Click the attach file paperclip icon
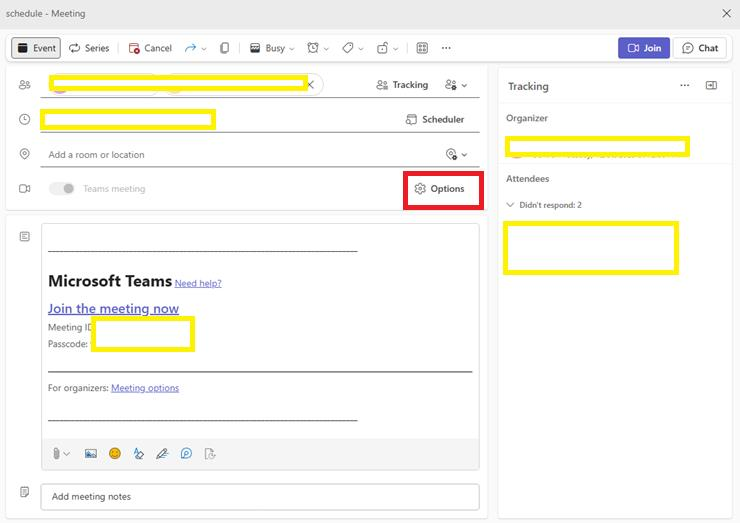This screenshot has height=523, width=740. tap(56, 454)
